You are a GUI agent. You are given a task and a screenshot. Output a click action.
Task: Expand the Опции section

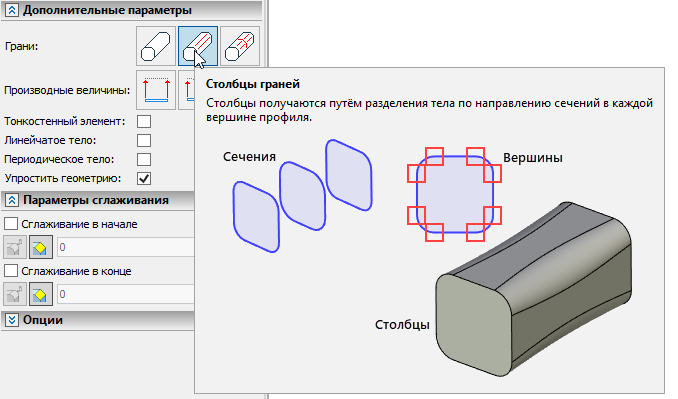point(12,320)
